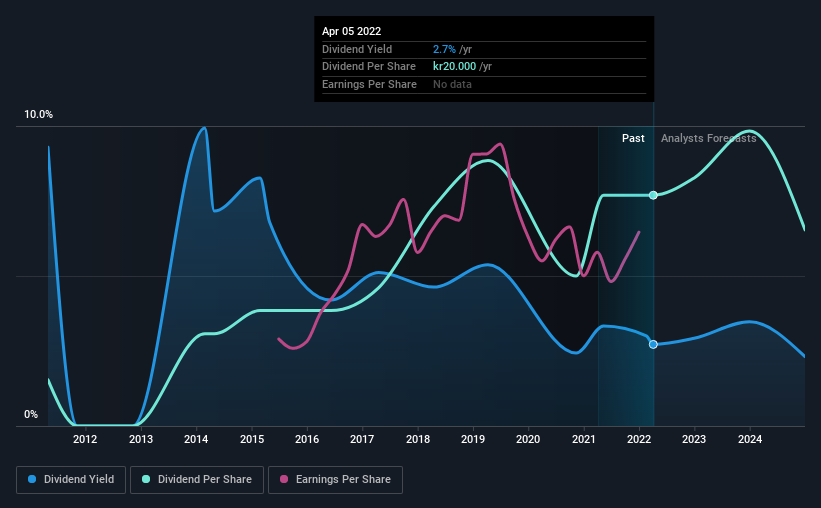Toggle the Earnings Per Share legend button
This screenshot has width=821, height=508.
(x=335, y=480)
